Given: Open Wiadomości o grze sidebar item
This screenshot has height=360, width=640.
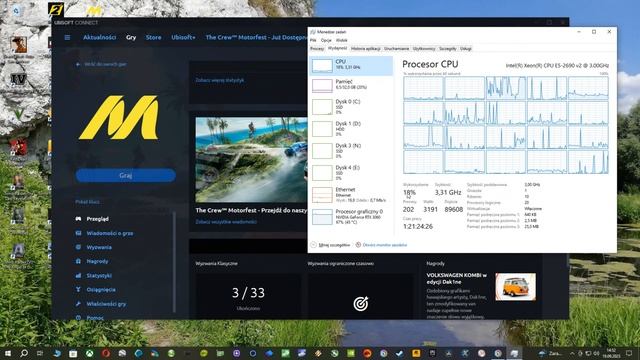Looking at the screenshot, I should click(104, 233).
